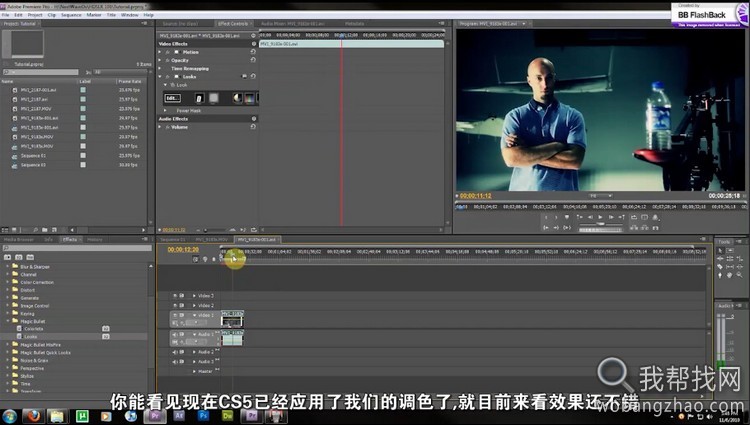This screenshot has width=750, height=425.
Task: Select the Pen tool
Action: point(720,275)
